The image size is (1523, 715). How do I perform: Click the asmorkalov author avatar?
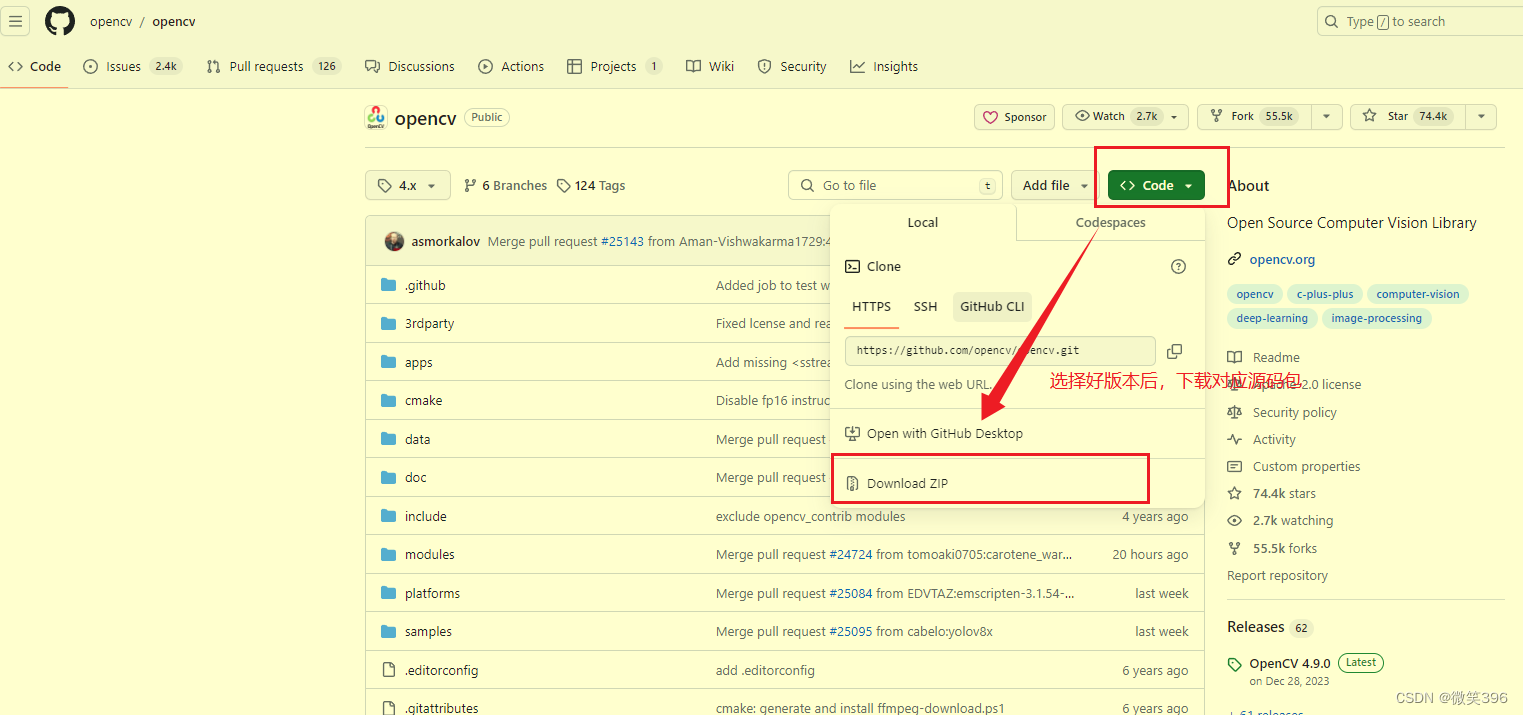point(394,241)
